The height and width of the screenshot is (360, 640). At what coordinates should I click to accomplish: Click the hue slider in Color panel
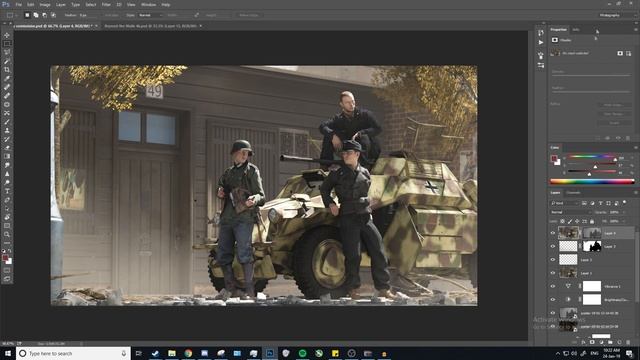592,157
